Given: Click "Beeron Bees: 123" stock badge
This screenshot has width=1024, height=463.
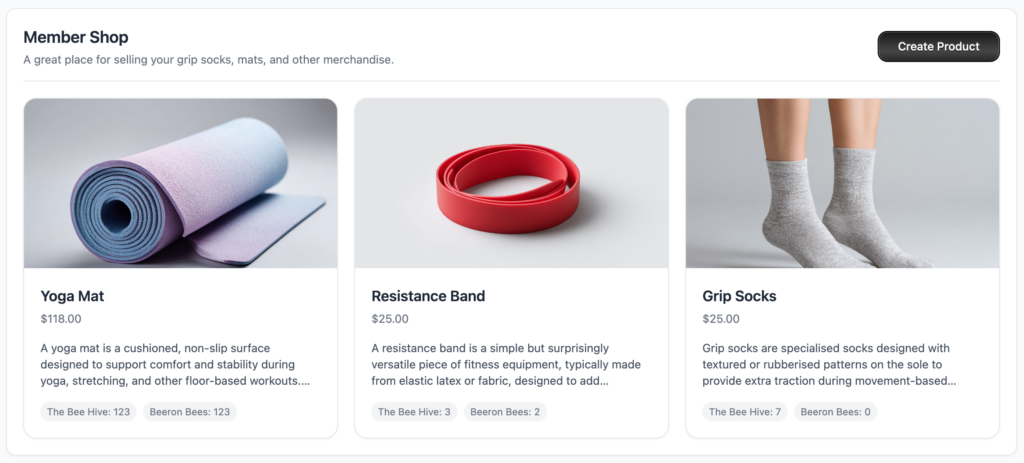Looking at the screenshot, I should [189, 412].
